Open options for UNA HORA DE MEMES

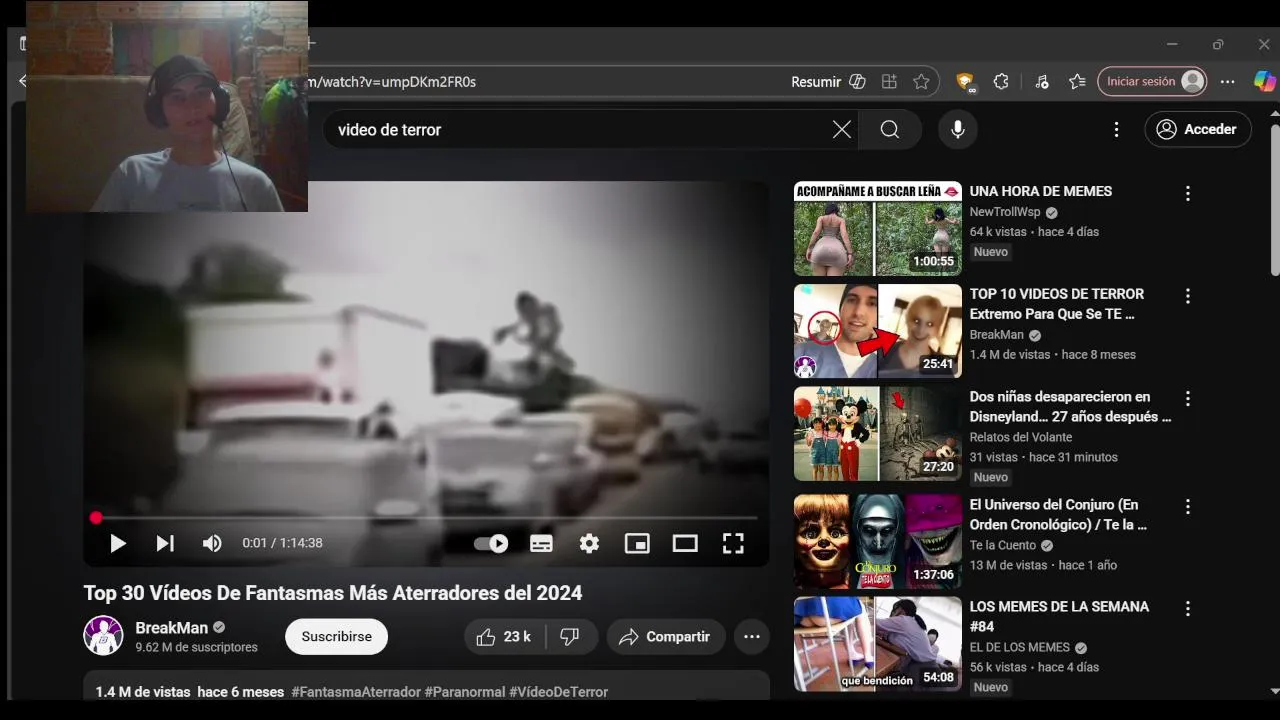pos(1188,193)
